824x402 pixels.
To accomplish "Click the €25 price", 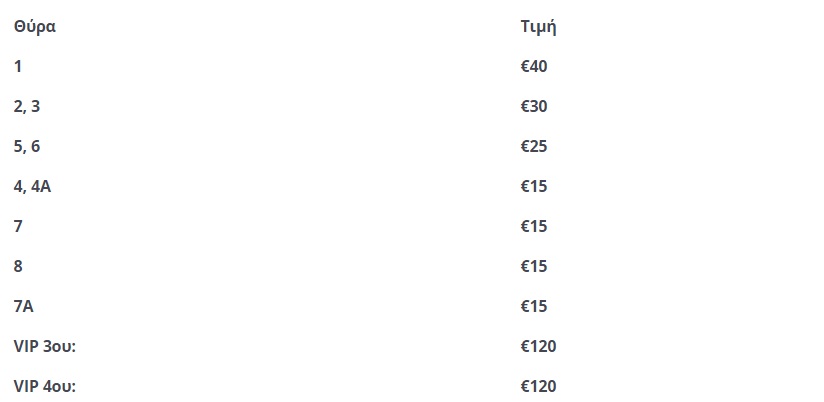I will pos(534,147).
